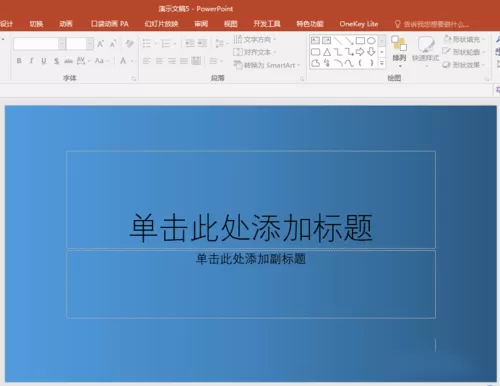The width and height of the screenshot is (500, 386).
Task: Apply distributed alignment
Action: 196,61
